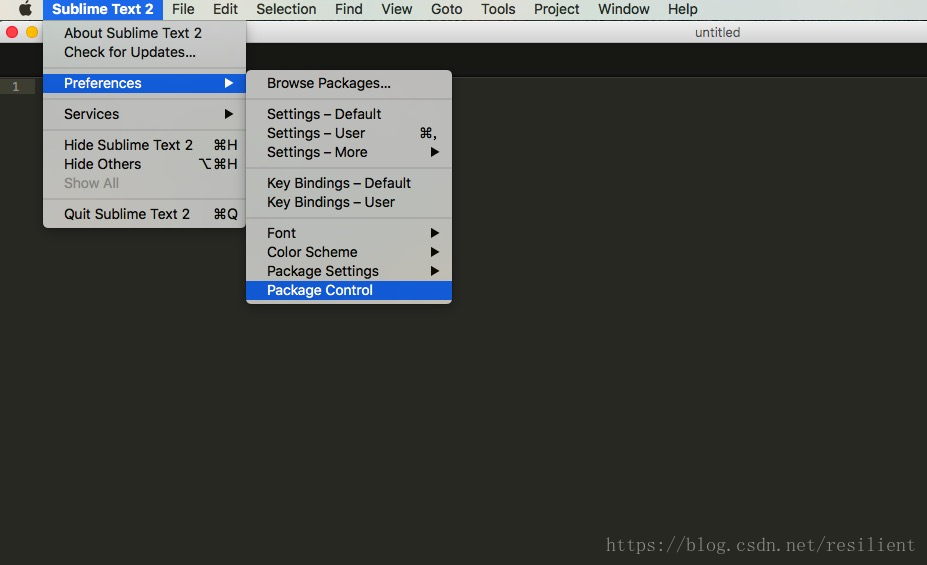Select Check for Updates...
This screenshot has width=927, height=565.
144,52
